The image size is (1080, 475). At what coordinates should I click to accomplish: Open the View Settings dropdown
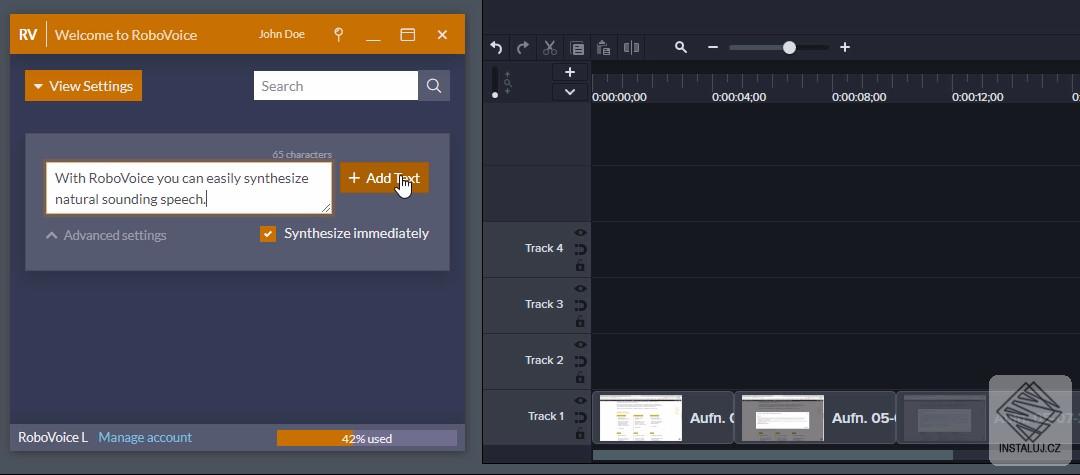(x=83, y=86)
